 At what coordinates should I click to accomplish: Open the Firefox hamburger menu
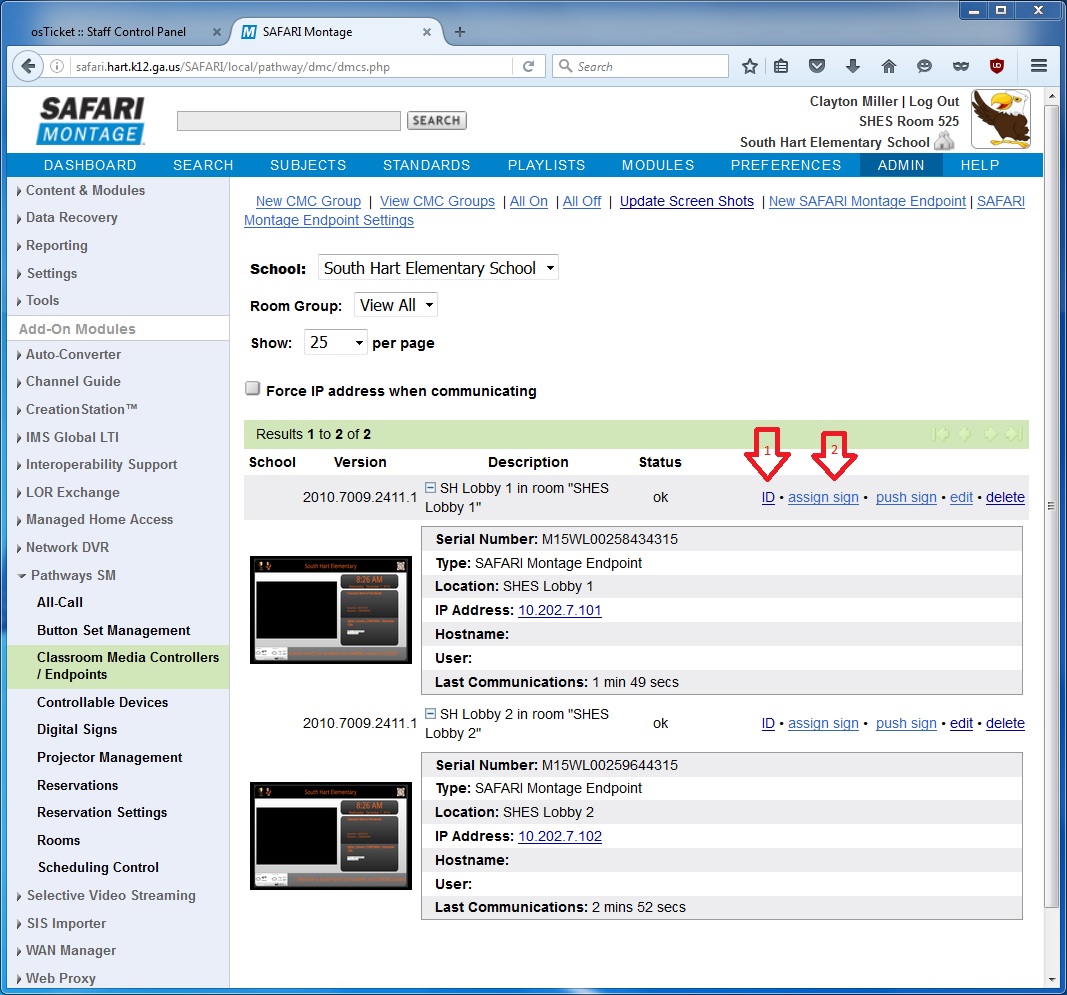1038,66
